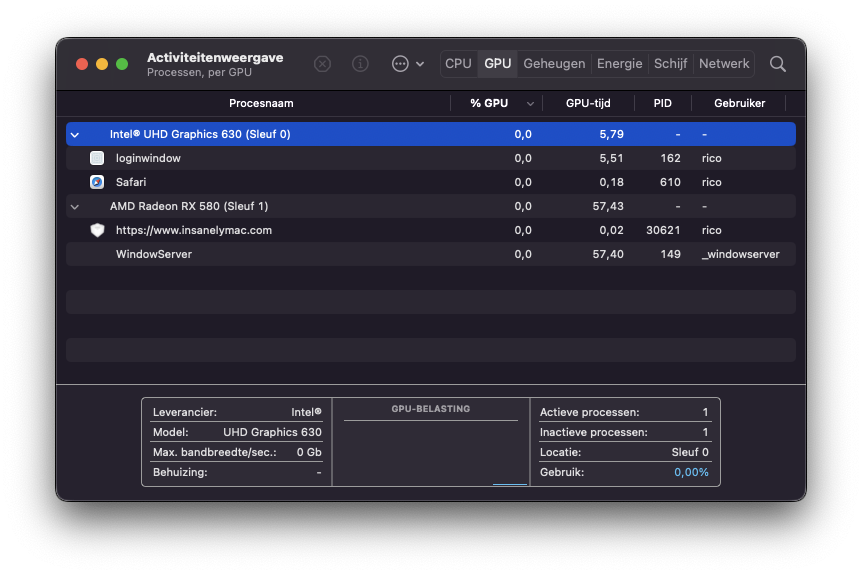Sort by the GPU-tijd column header
862x575 pixels.
click(x=588, y=103)
